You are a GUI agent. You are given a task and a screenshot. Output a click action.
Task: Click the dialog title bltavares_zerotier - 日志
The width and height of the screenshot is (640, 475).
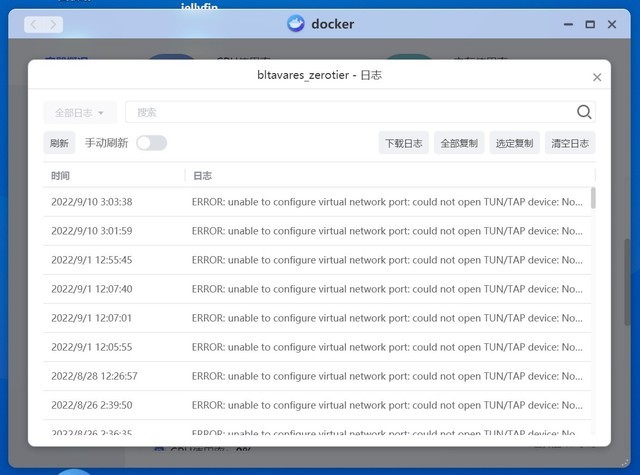320,75
